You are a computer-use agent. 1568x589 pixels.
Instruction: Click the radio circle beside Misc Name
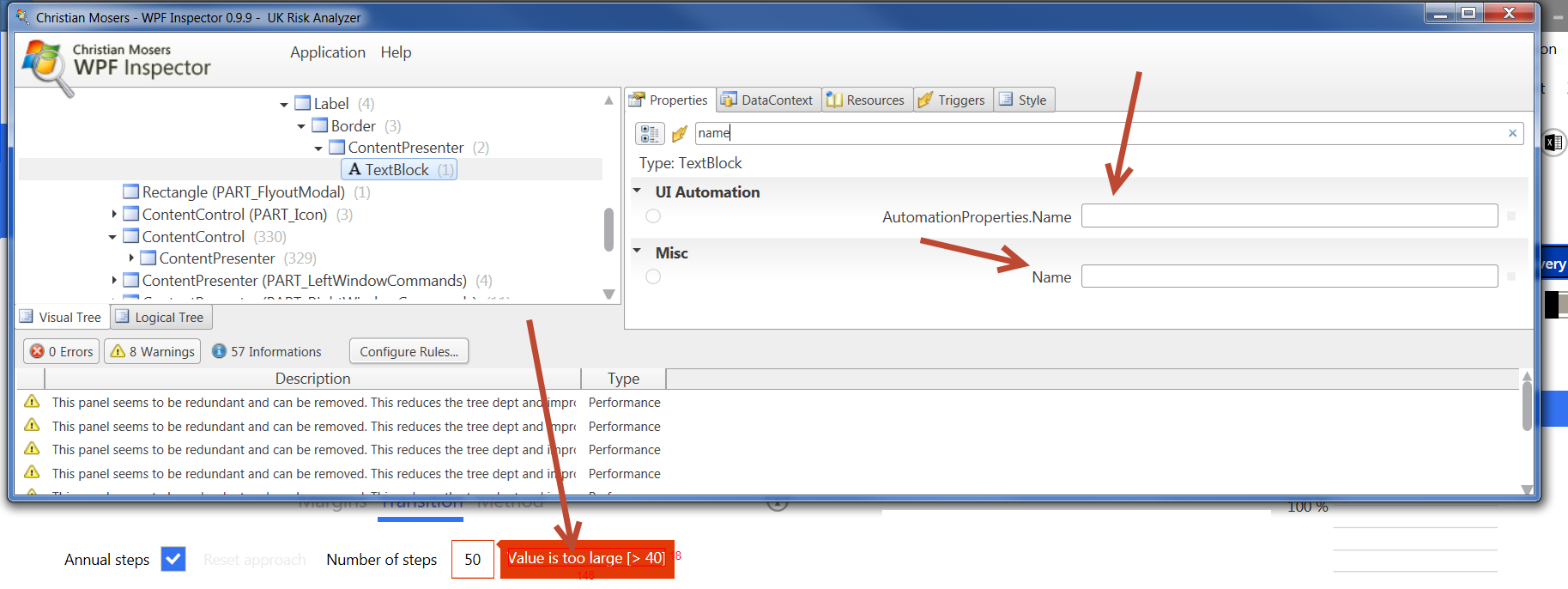(x=653, y=276)
